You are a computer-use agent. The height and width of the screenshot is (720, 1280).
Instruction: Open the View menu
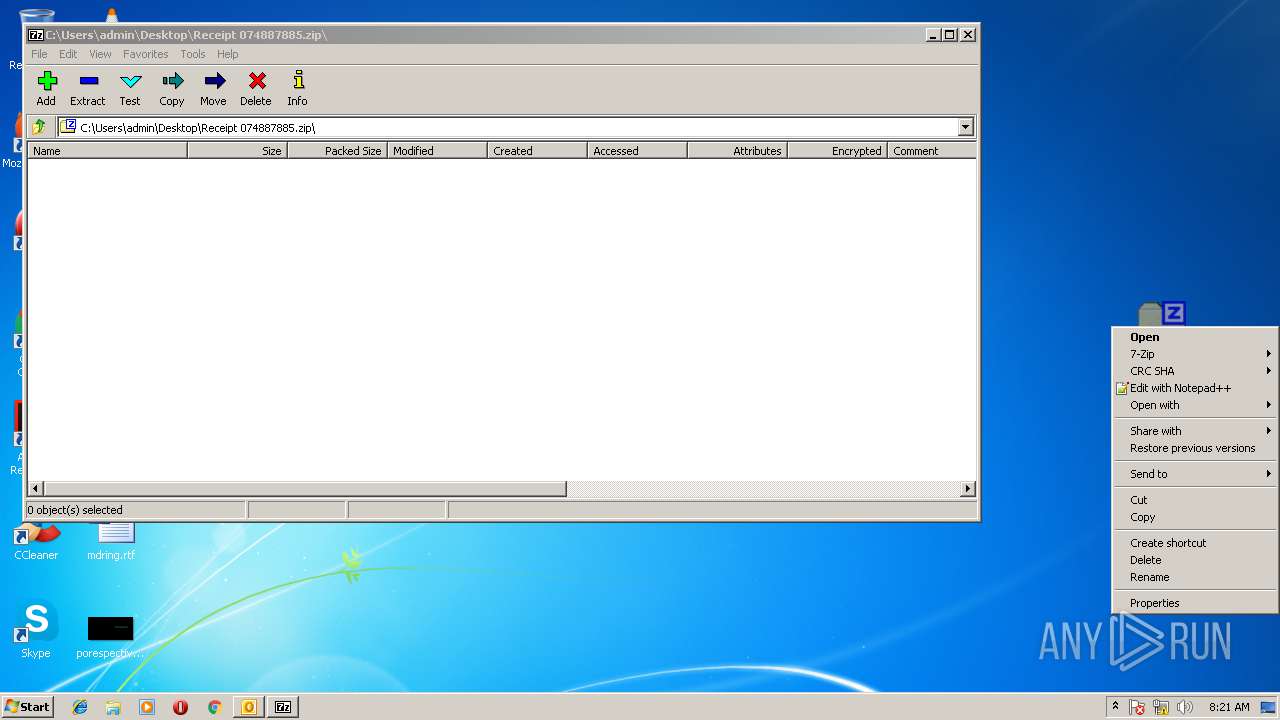100,54
